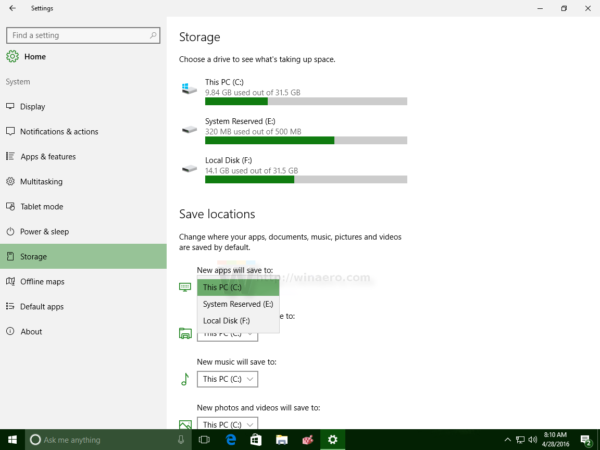Select This PC (C:) in dropdown list
This screenshot has width=600, height=450.
[238, 287]
